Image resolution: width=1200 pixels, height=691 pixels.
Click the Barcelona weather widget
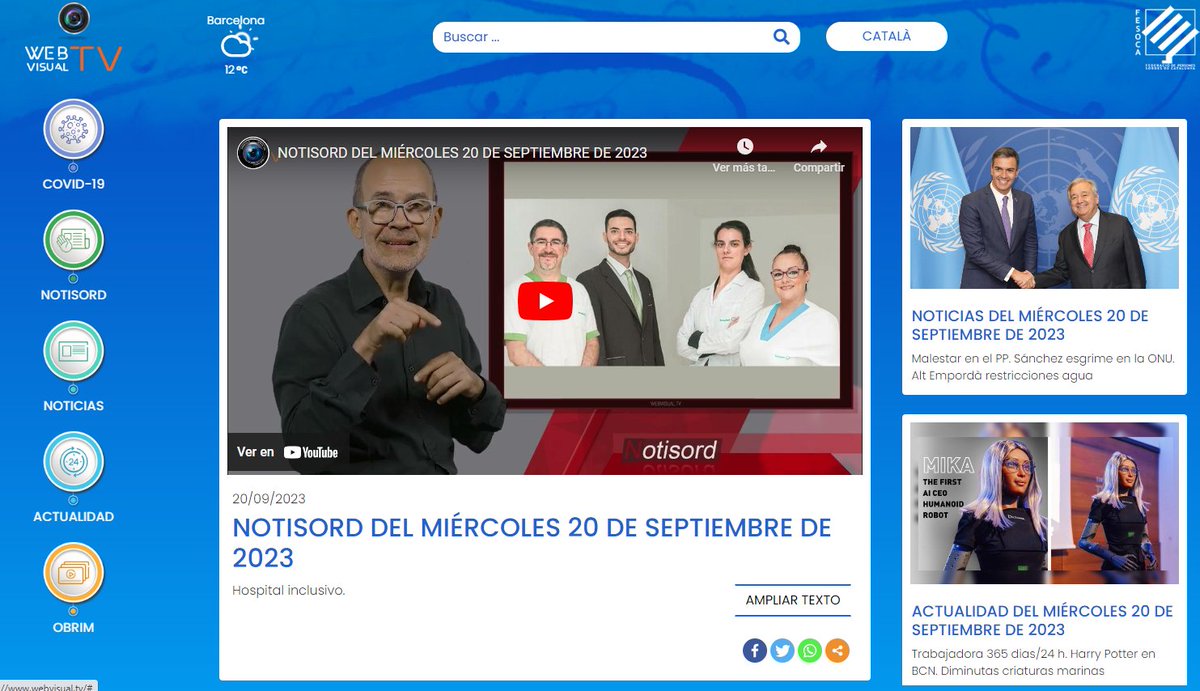coord(236,43)
